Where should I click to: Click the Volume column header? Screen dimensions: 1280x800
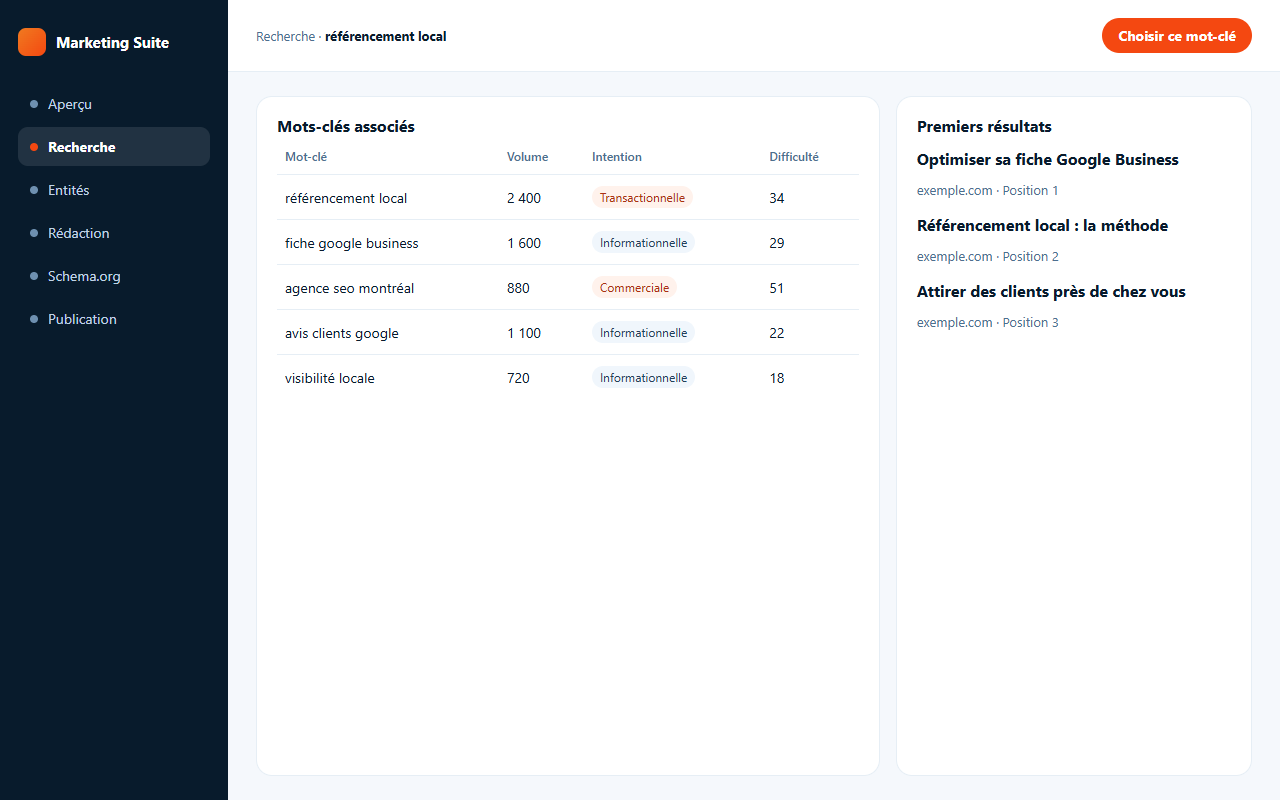(527, 157)
